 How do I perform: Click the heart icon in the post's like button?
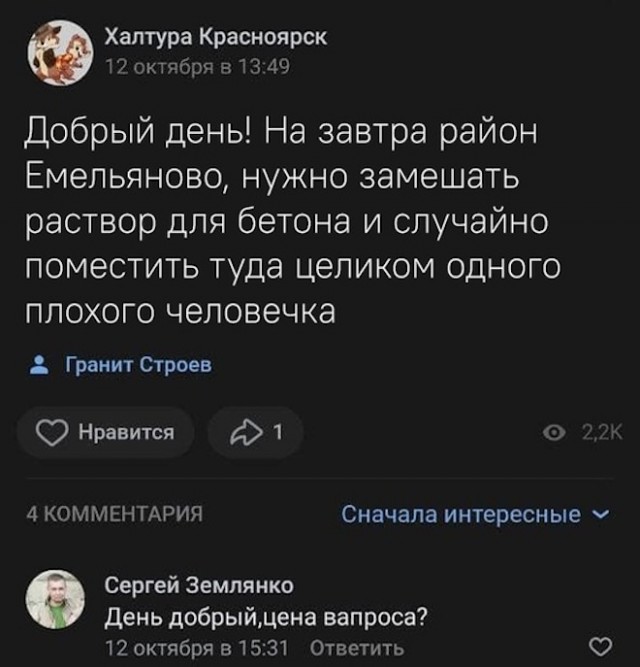51,431
